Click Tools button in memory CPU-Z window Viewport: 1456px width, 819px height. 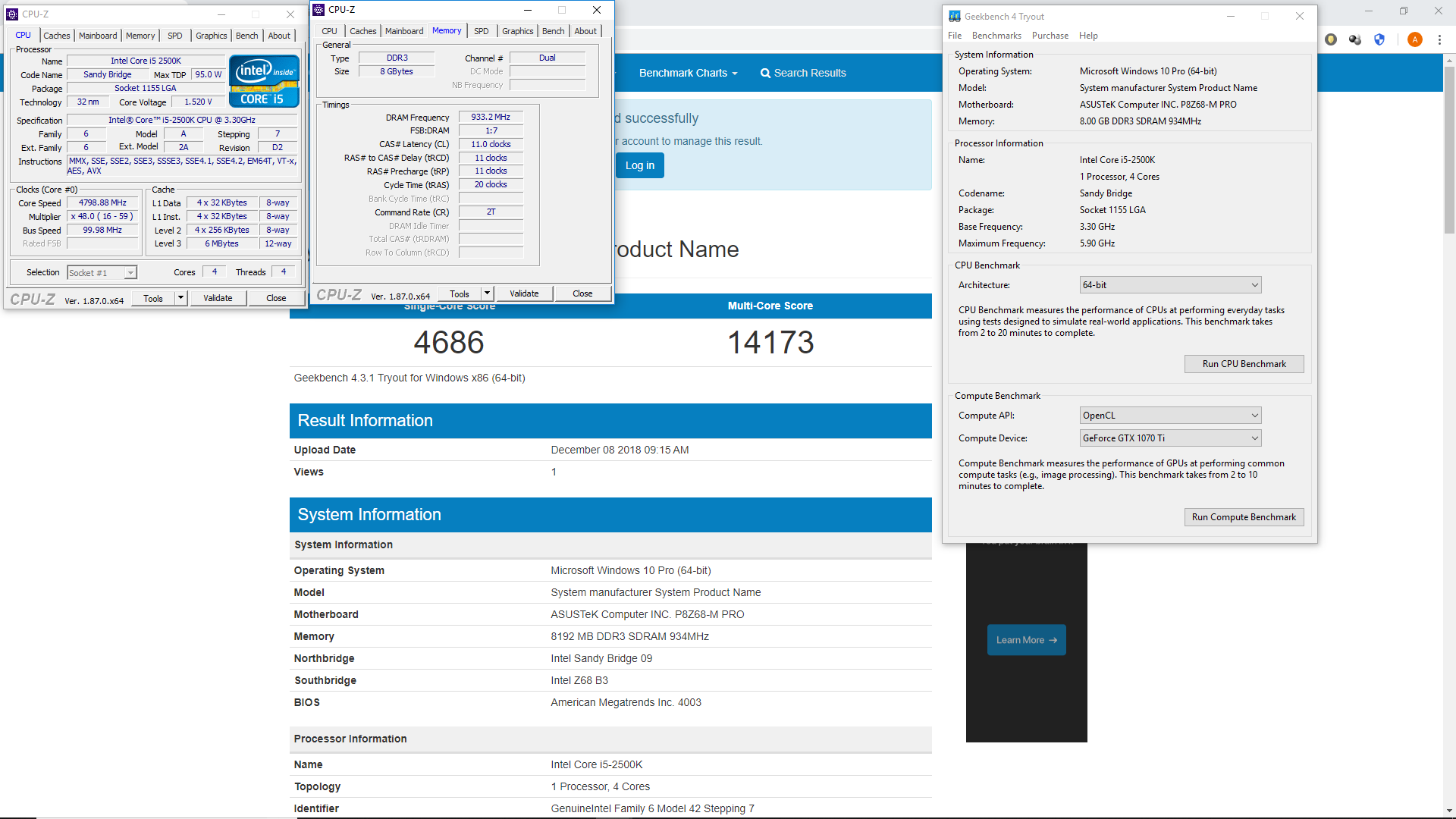tap(460, 294)
